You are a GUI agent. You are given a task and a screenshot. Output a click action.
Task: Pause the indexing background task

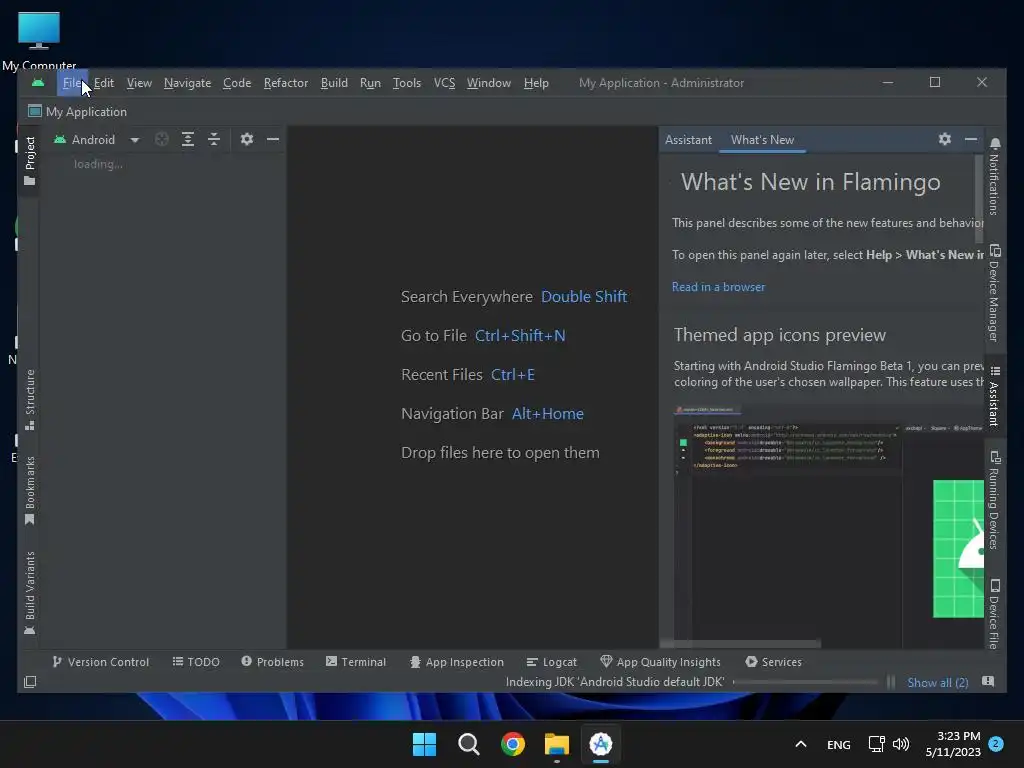[891, 682]
